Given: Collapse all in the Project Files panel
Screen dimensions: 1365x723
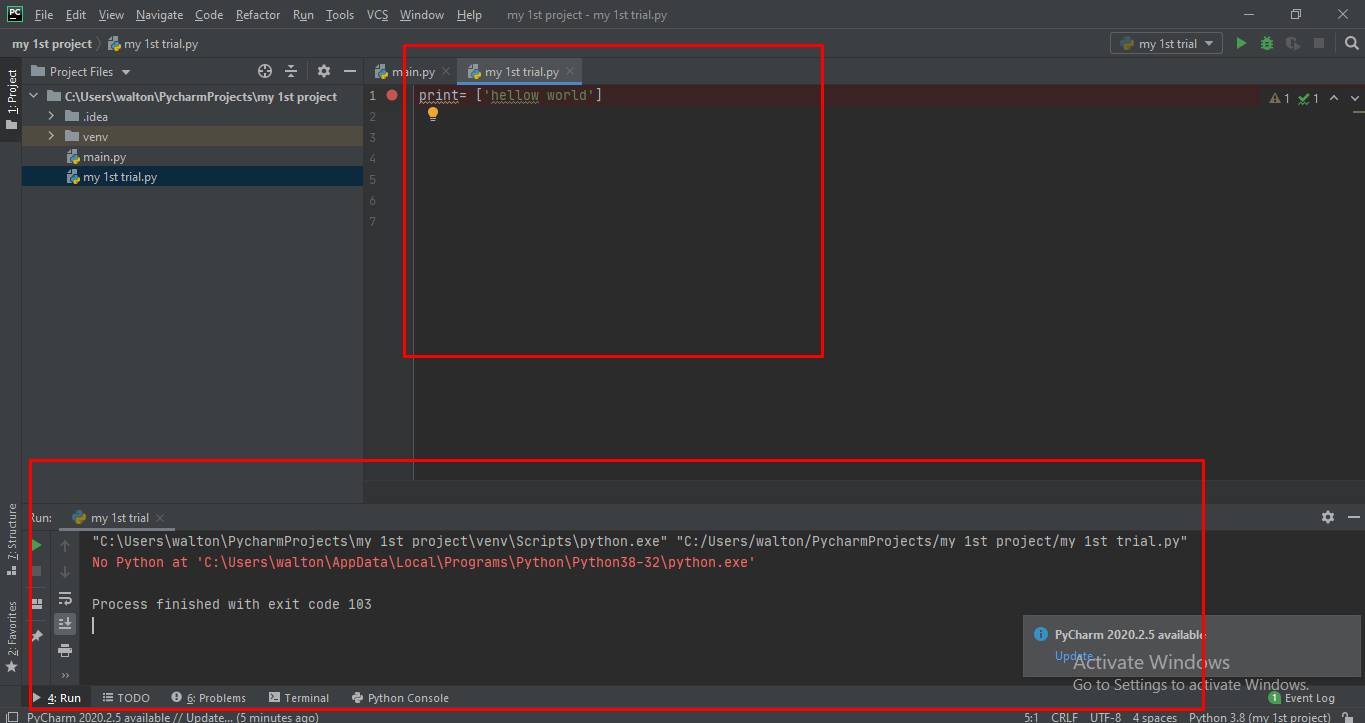Looking at the screenshot, I should coord(291,71).
